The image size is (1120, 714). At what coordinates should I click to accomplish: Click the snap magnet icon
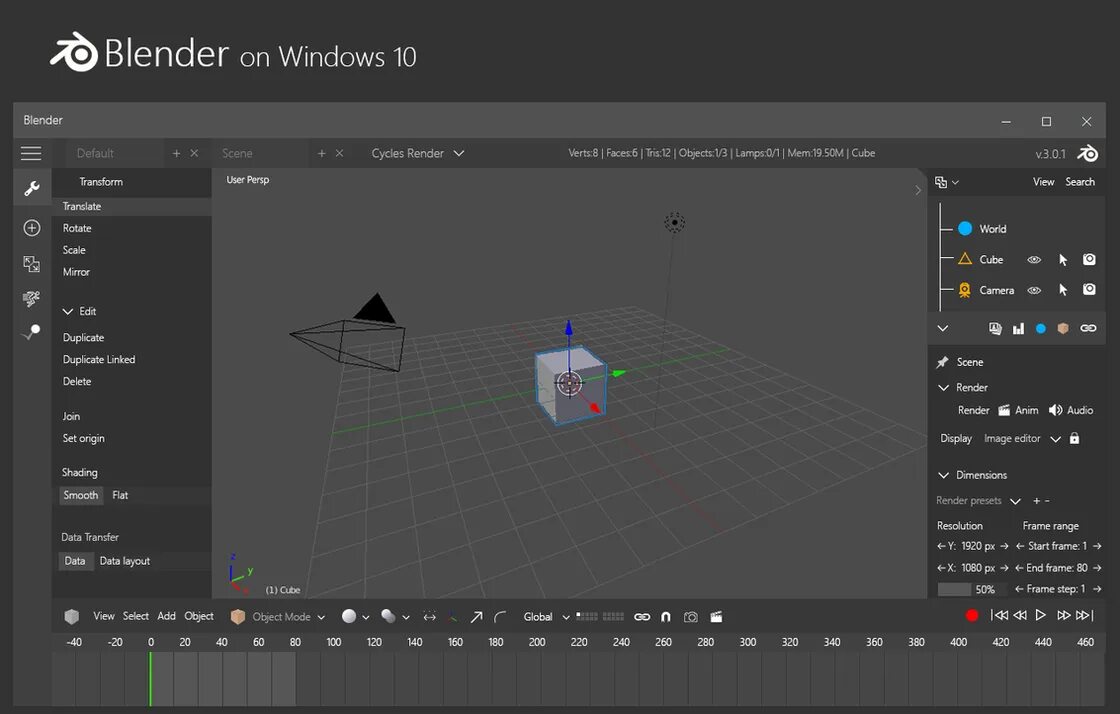point(666,617)
